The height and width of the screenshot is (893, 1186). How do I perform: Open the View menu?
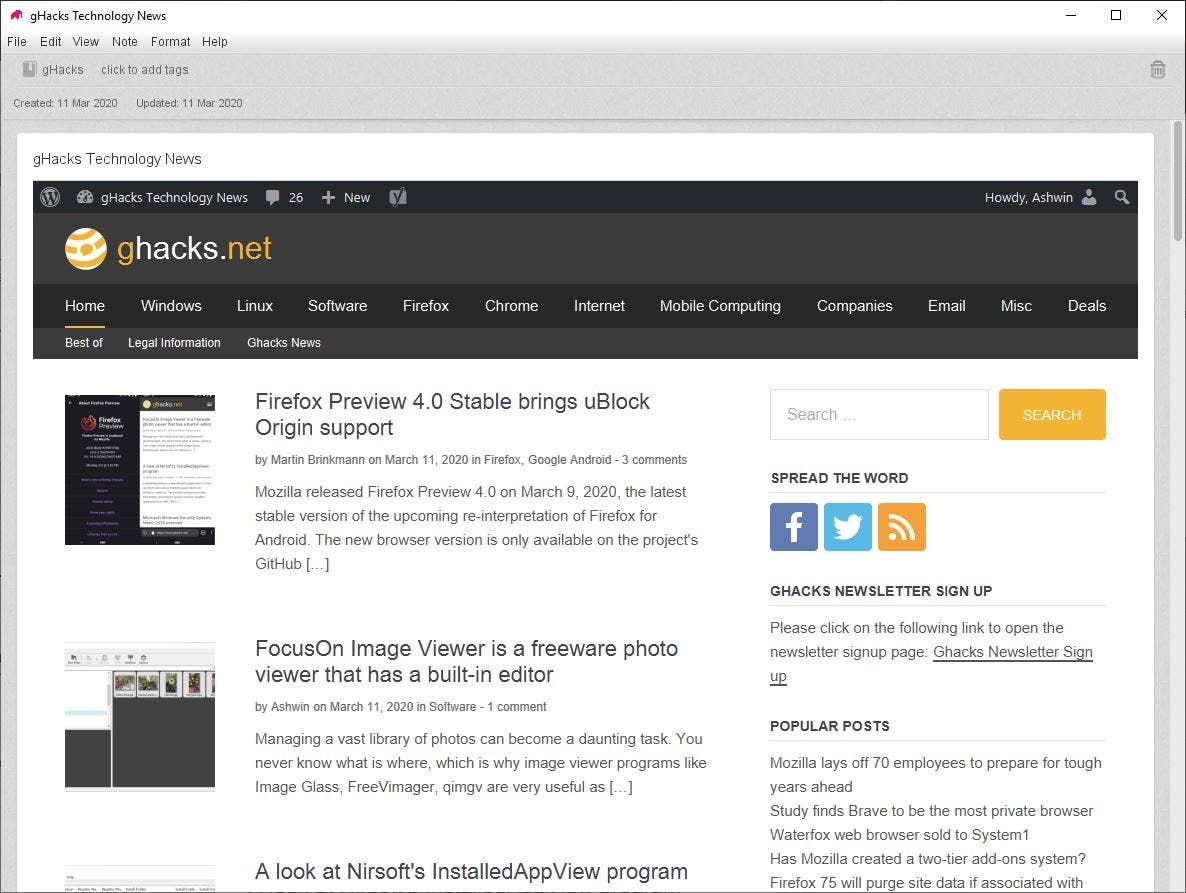point(85,42)
